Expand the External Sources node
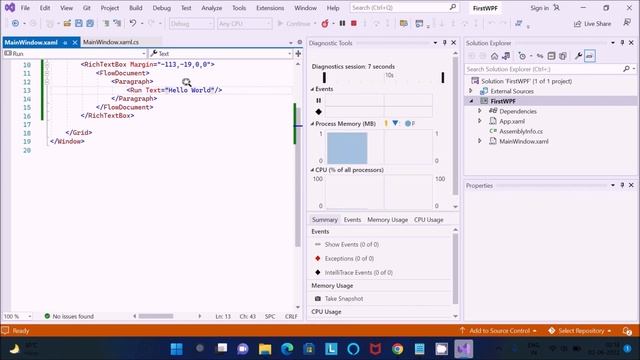Image resolution: width=640 pixels, height=360 pixels. tap(471, 91)
